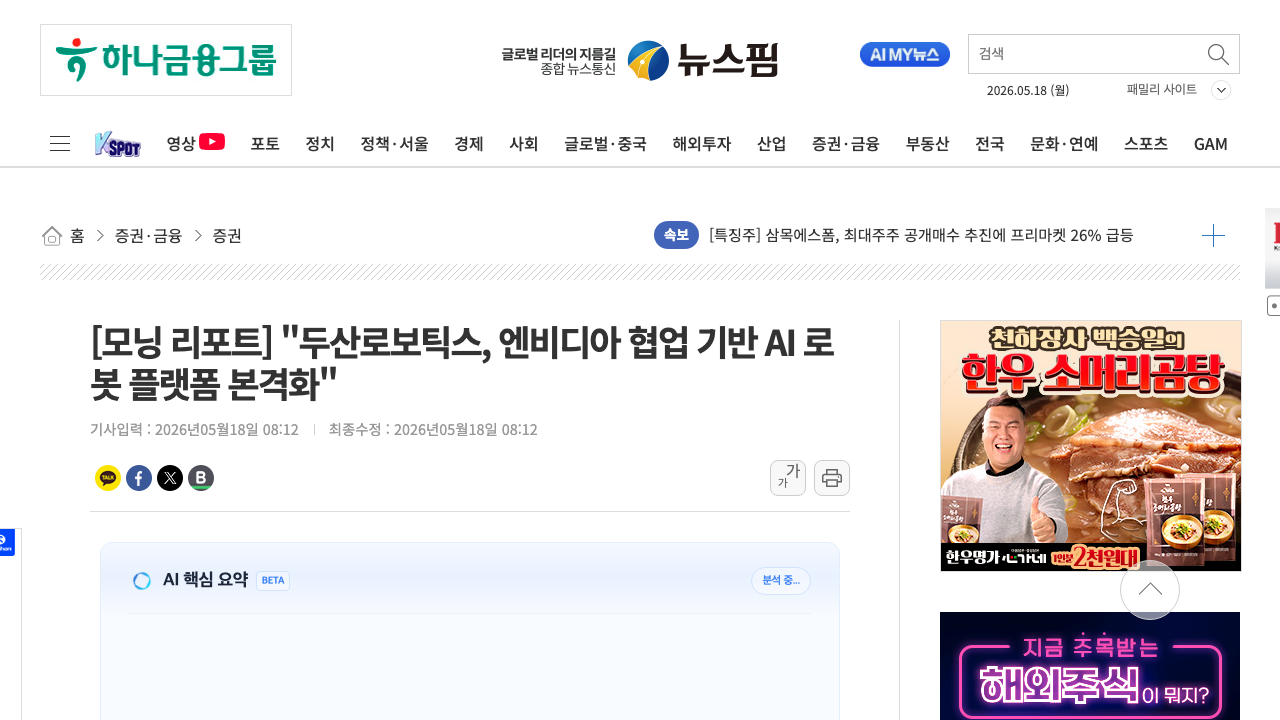The height and width of the screenshot is (720, 1280).
Task: Print the article with printer icon
Action: tap(832, 478)
